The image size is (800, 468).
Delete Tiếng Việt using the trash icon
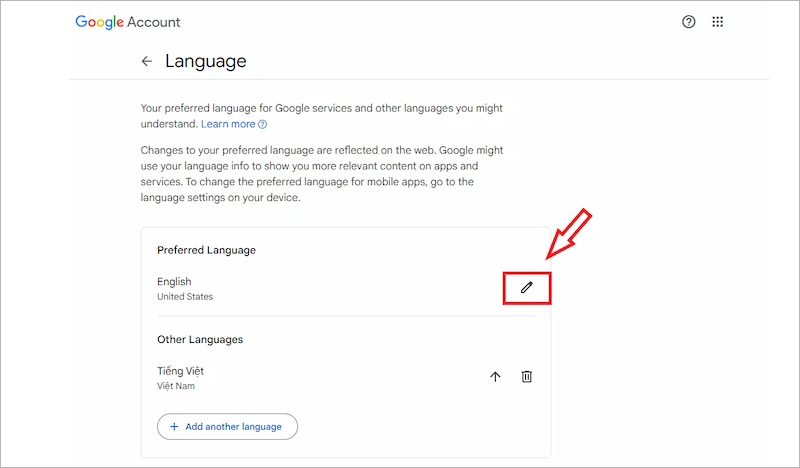coord(527,377)
